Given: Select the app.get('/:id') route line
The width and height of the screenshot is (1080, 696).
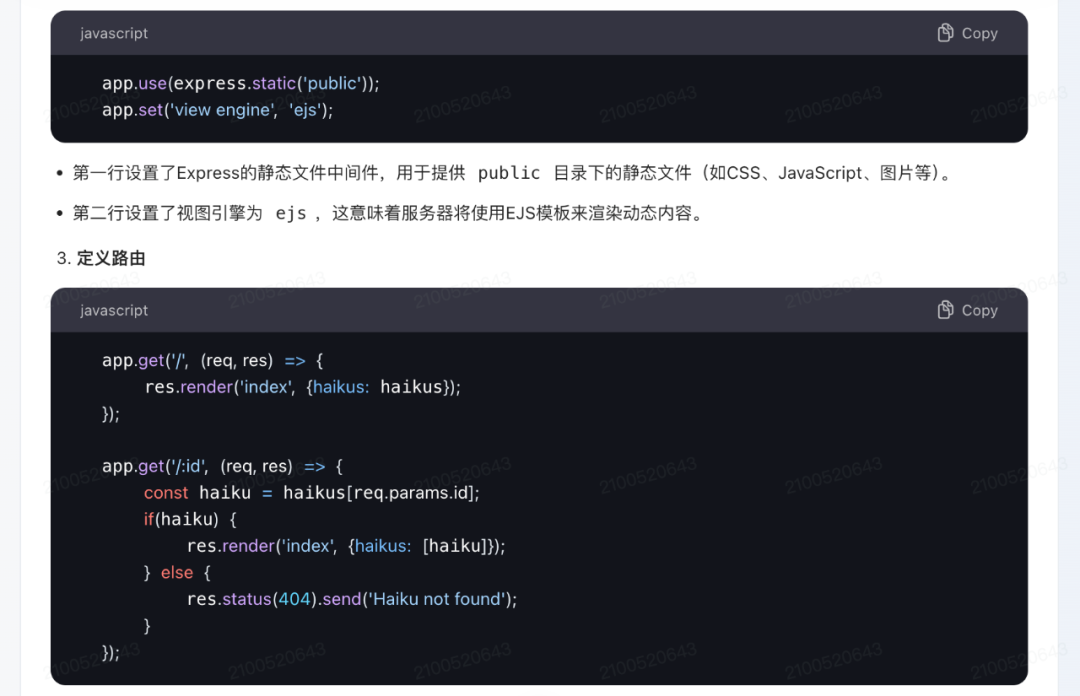Looking at the screenshot, I should (x=157, y=466).
